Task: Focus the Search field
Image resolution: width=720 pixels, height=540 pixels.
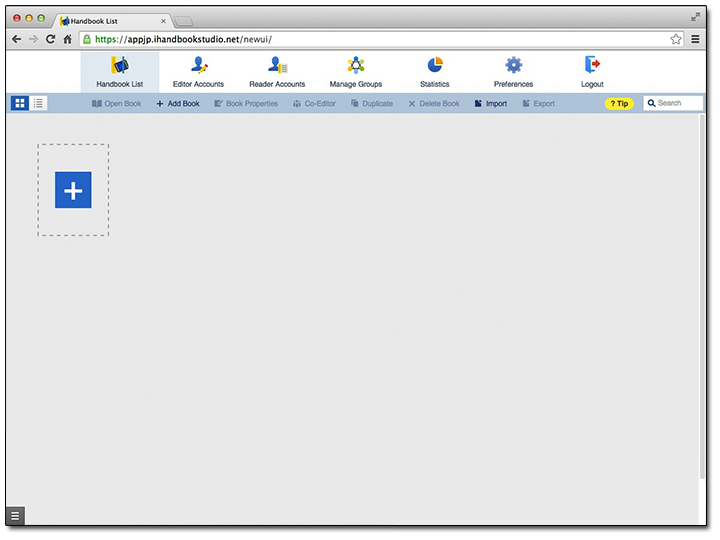Action: pyautogui.click(x=673, y=103)
